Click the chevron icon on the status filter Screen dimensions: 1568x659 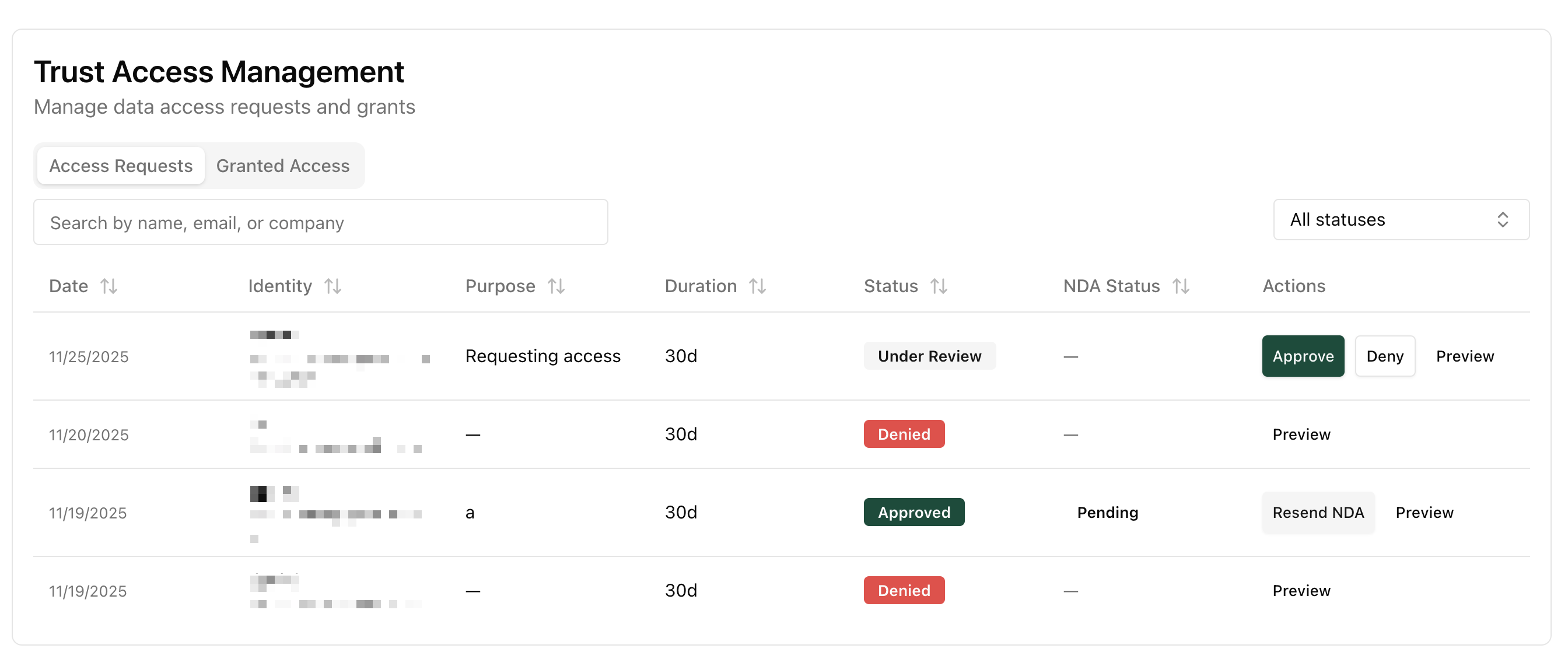pyautogui.click(x=1503, y=220)
